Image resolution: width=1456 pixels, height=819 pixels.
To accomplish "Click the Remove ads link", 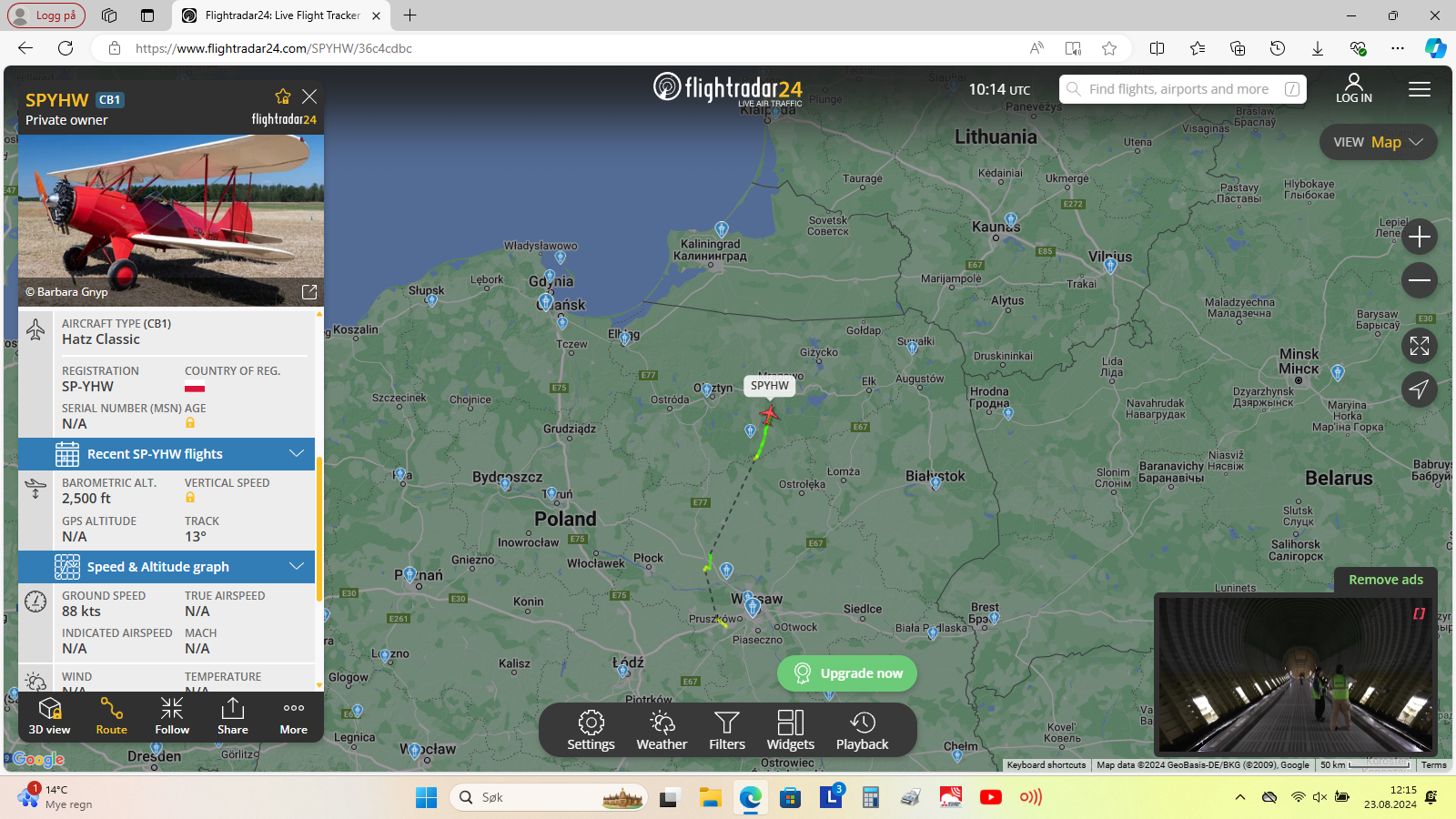I will click(x=1386, y=580).
